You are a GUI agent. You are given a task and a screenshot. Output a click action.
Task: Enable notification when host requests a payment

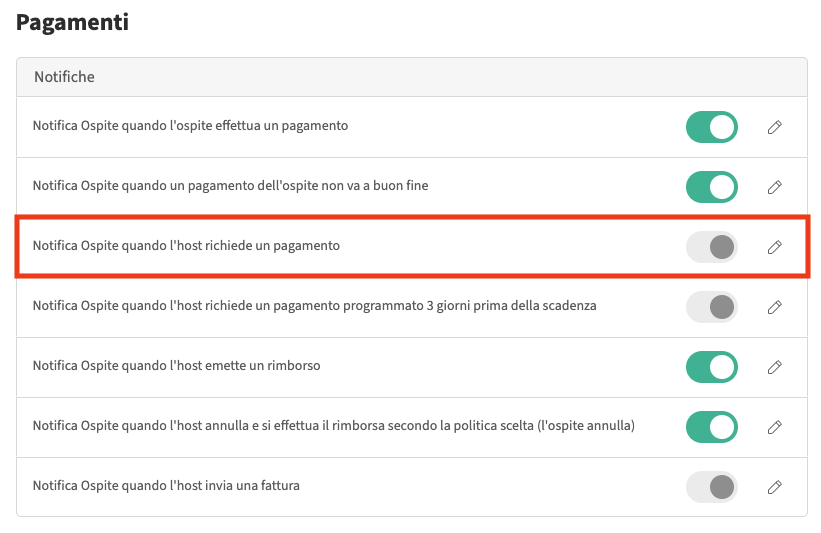coord(711,247)
